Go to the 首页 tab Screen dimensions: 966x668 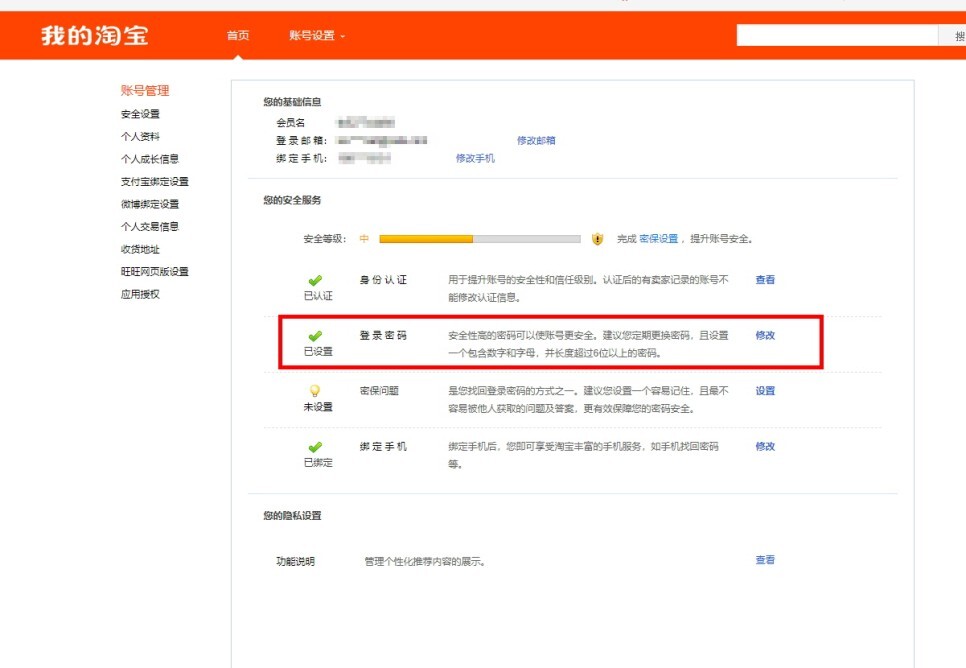(x=238, y=36)
